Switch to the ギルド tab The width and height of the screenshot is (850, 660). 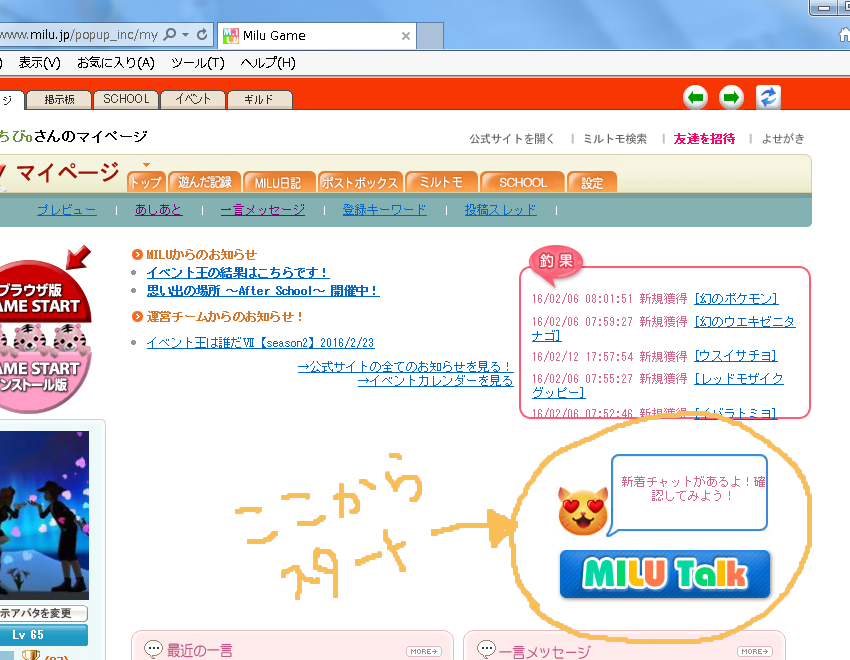[x=260, y=100]
